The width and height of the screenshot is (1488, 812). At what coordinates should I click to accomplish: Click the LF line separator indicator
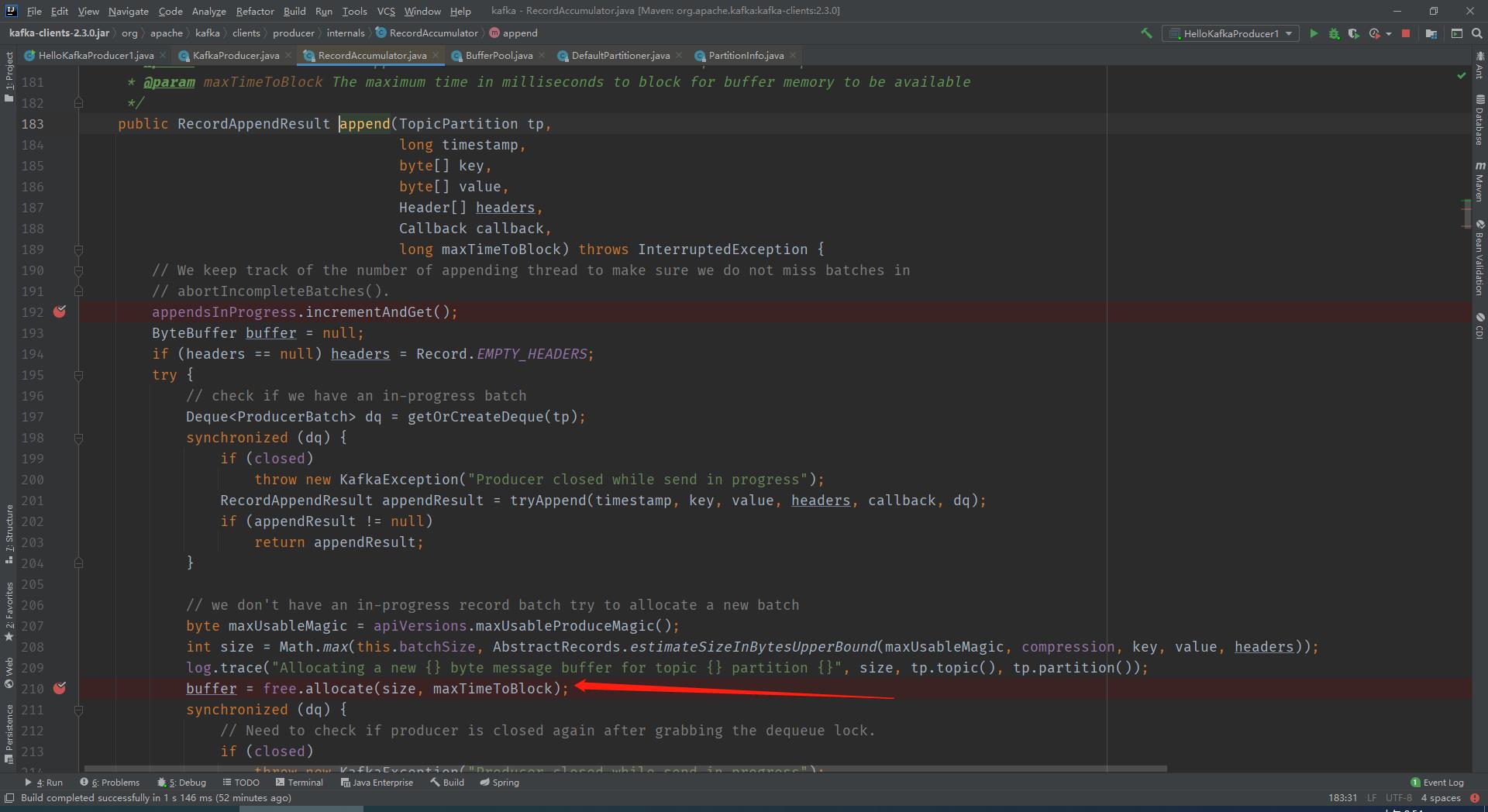click(x=1372, y=798)
